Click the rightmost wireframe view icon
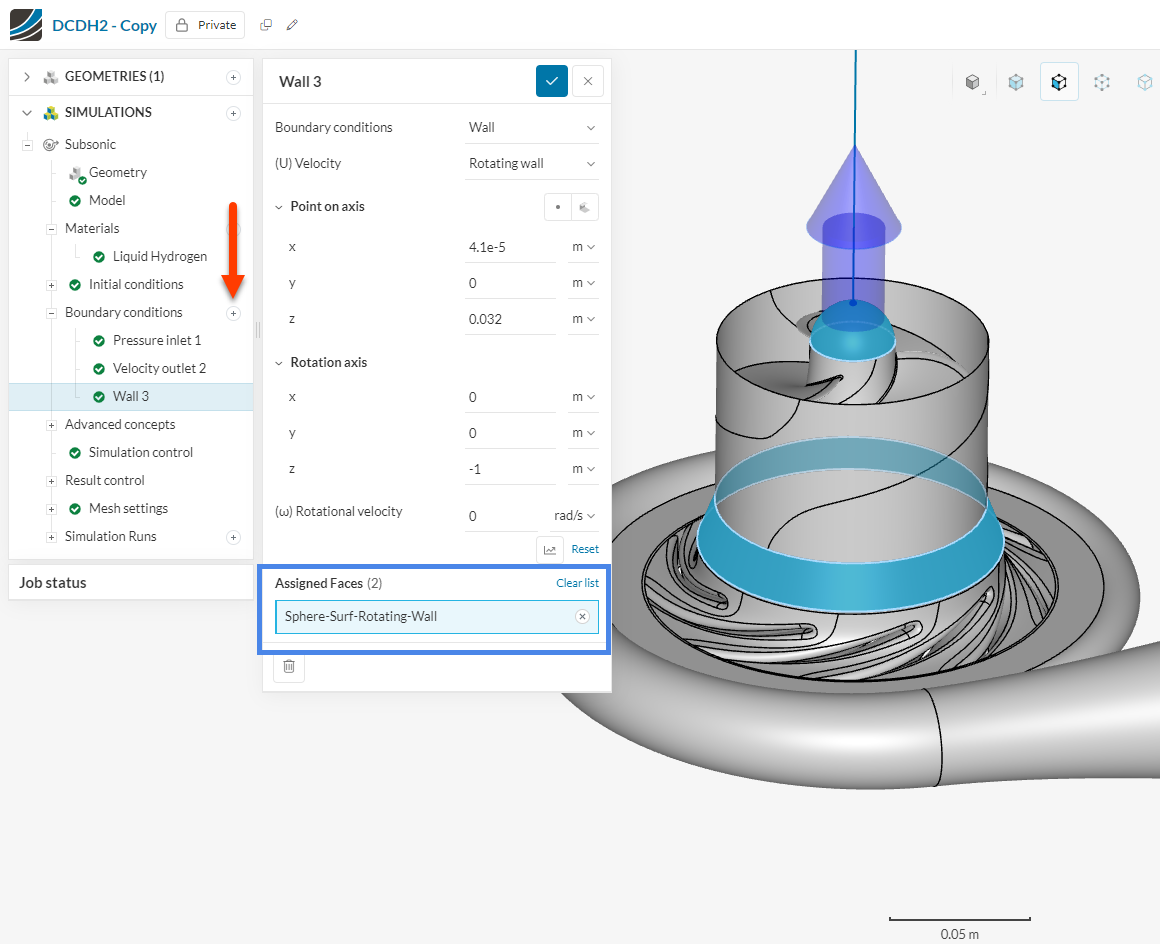Screen dimensions: 1160x944 tap(1145, 83)
